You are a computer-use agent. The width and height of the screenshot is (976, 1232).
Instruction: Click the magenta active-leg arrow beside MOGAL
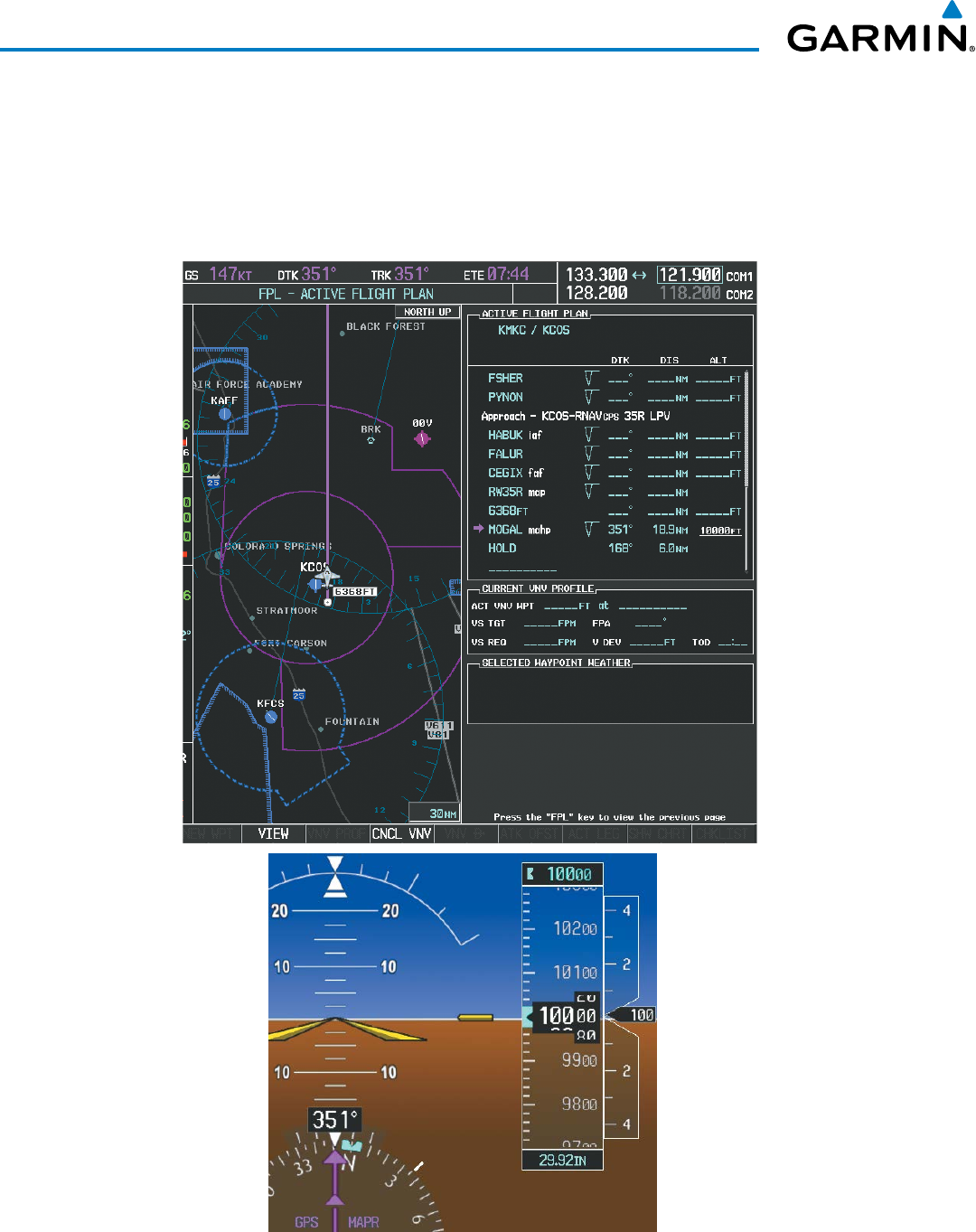(x=479, y=529)
